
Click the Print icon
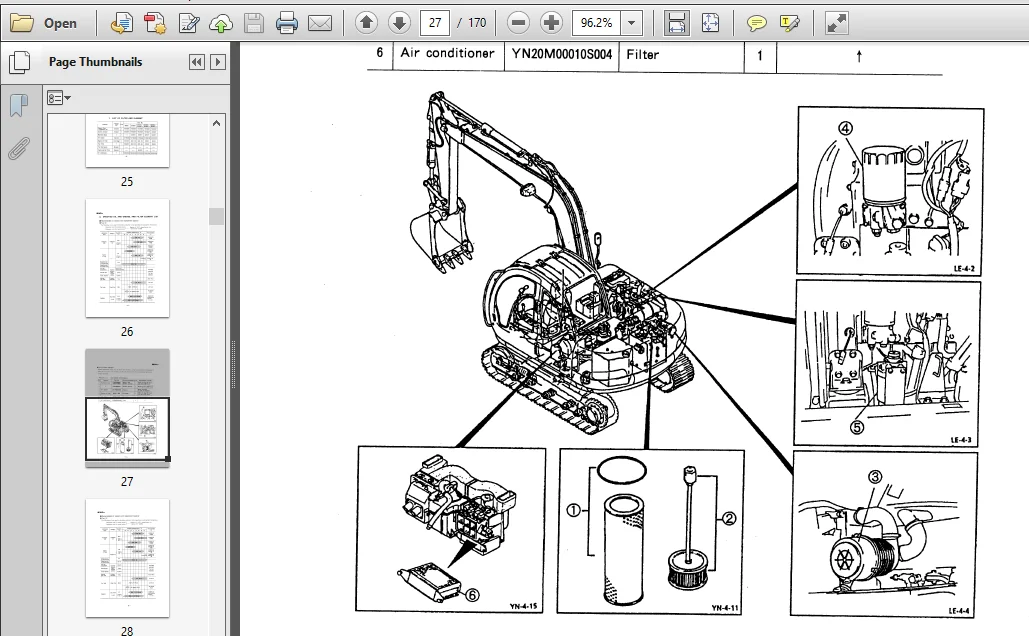[287, 24]
